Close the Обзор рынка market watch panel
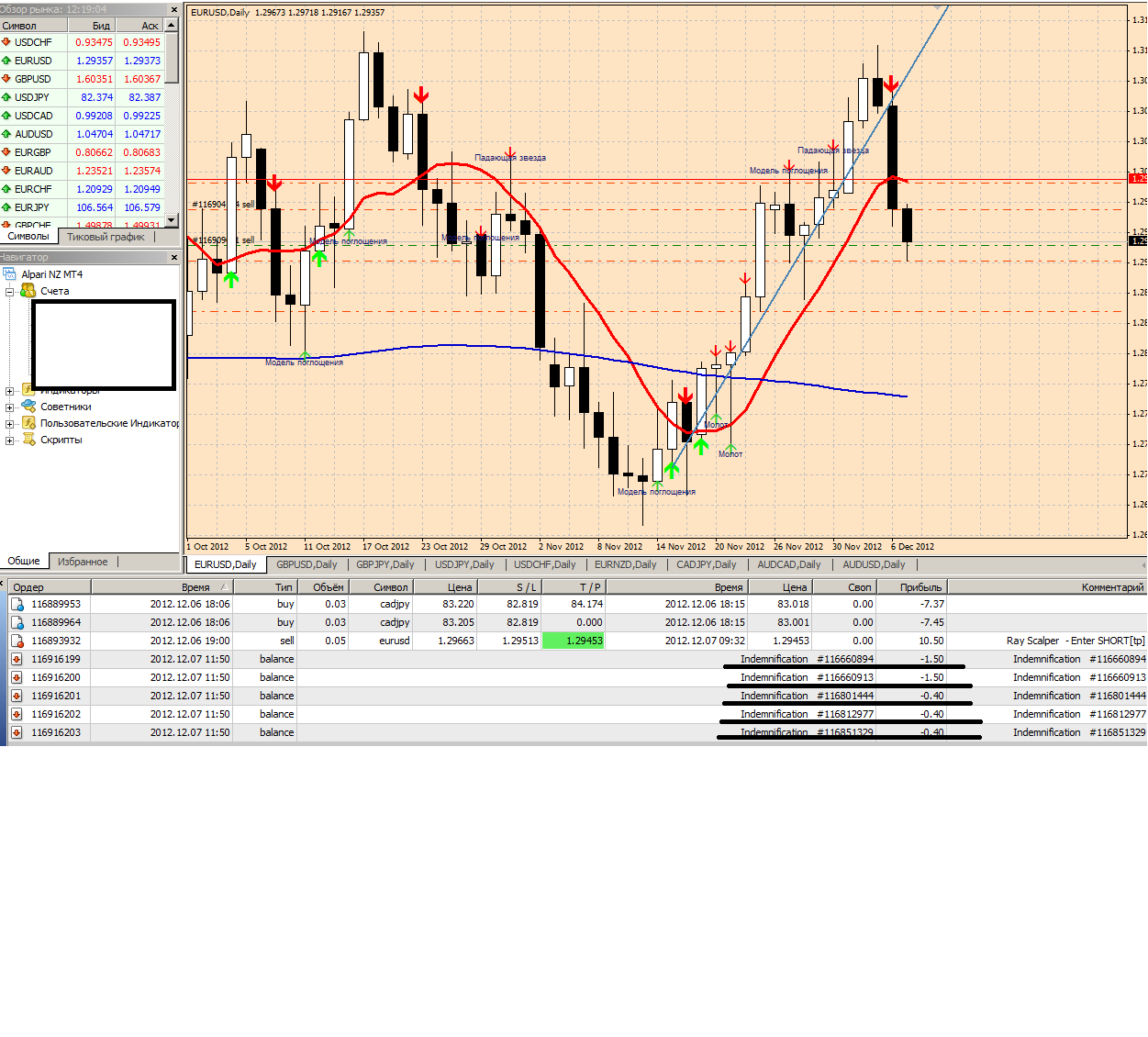This screenshot has width=1148, height=1037. tap(173, 9)
